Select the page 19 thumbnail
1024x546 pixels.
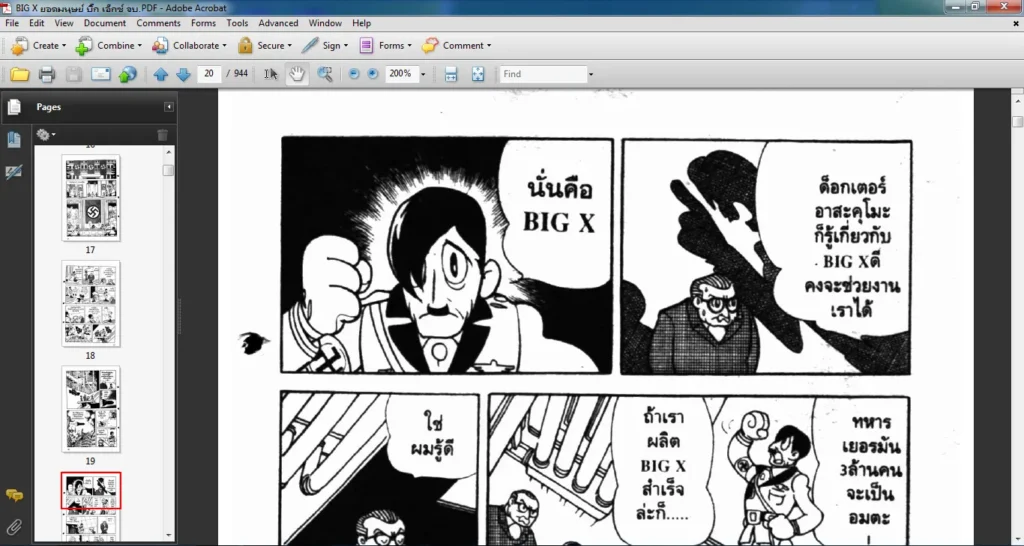(91, 409)
